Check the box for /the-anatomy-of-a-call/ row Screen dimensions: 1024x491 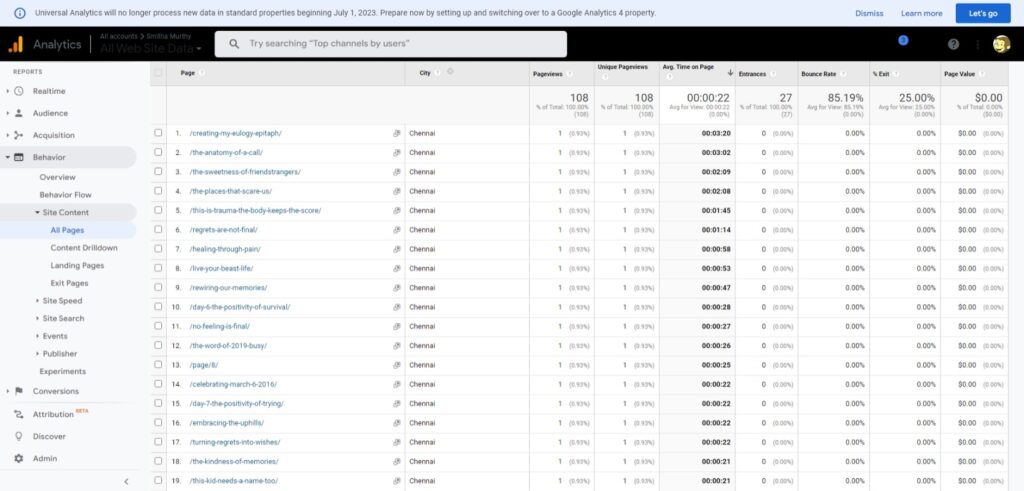pos(158,152)
